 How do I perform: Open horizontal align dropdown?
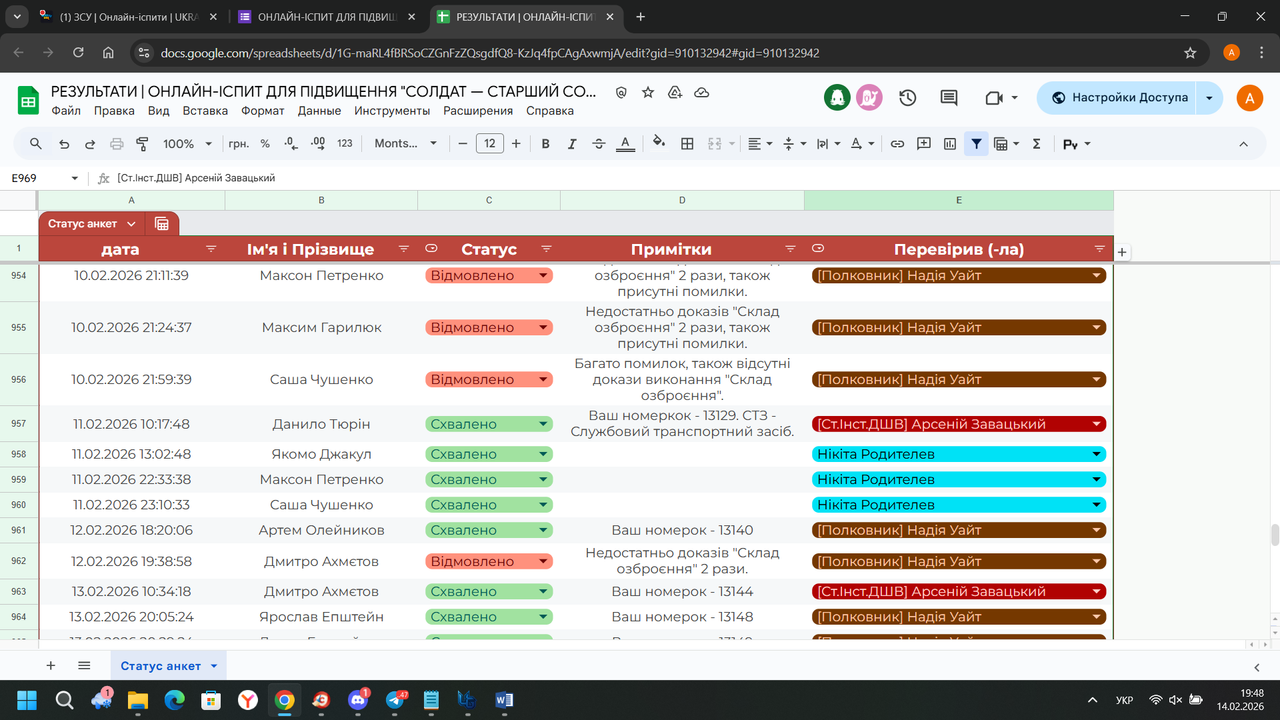coord(760,144)
